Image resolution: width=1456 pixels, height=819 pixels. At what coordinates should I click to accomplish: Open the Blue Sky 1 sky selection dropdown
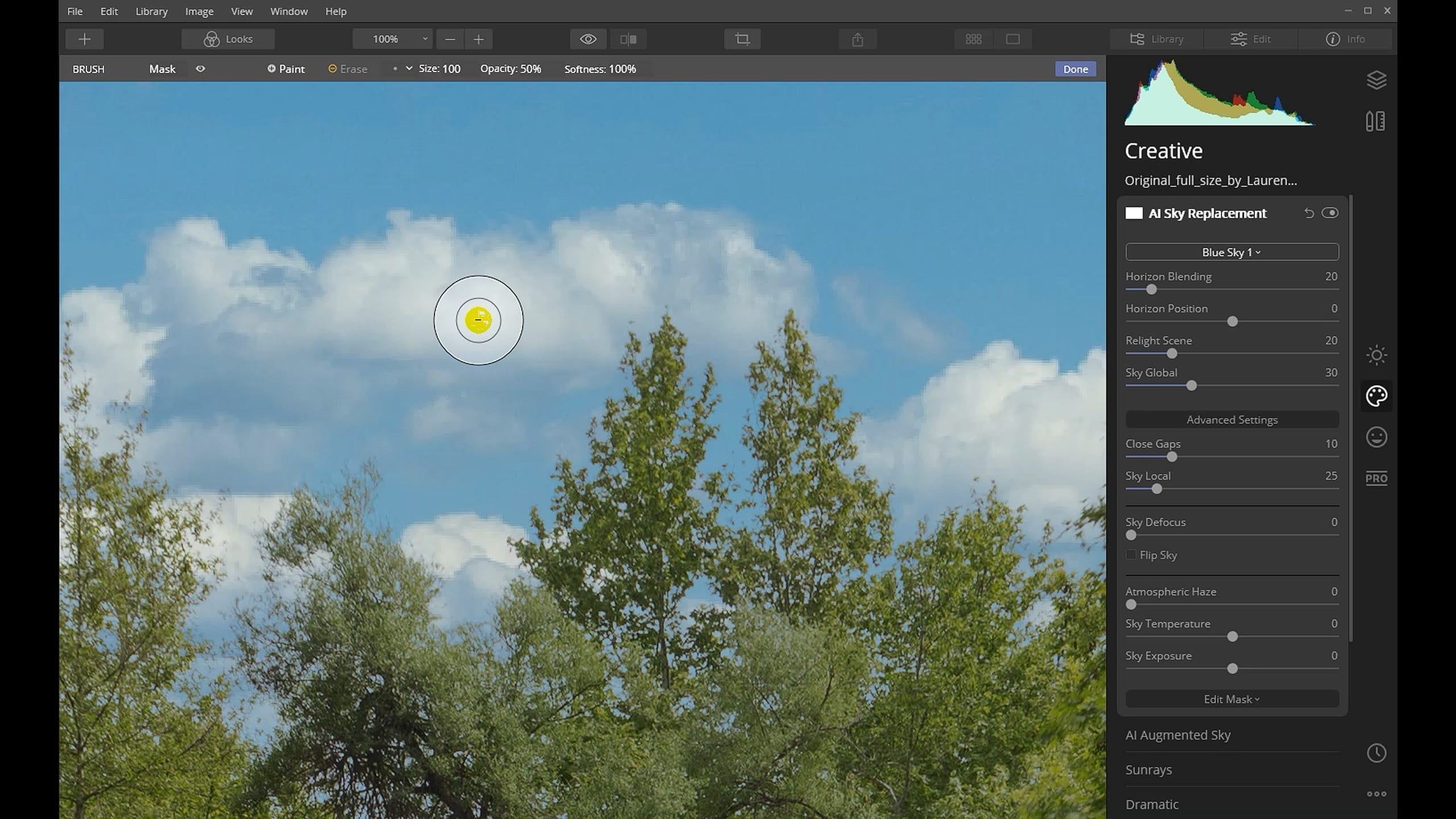(x=1231, y=251)
